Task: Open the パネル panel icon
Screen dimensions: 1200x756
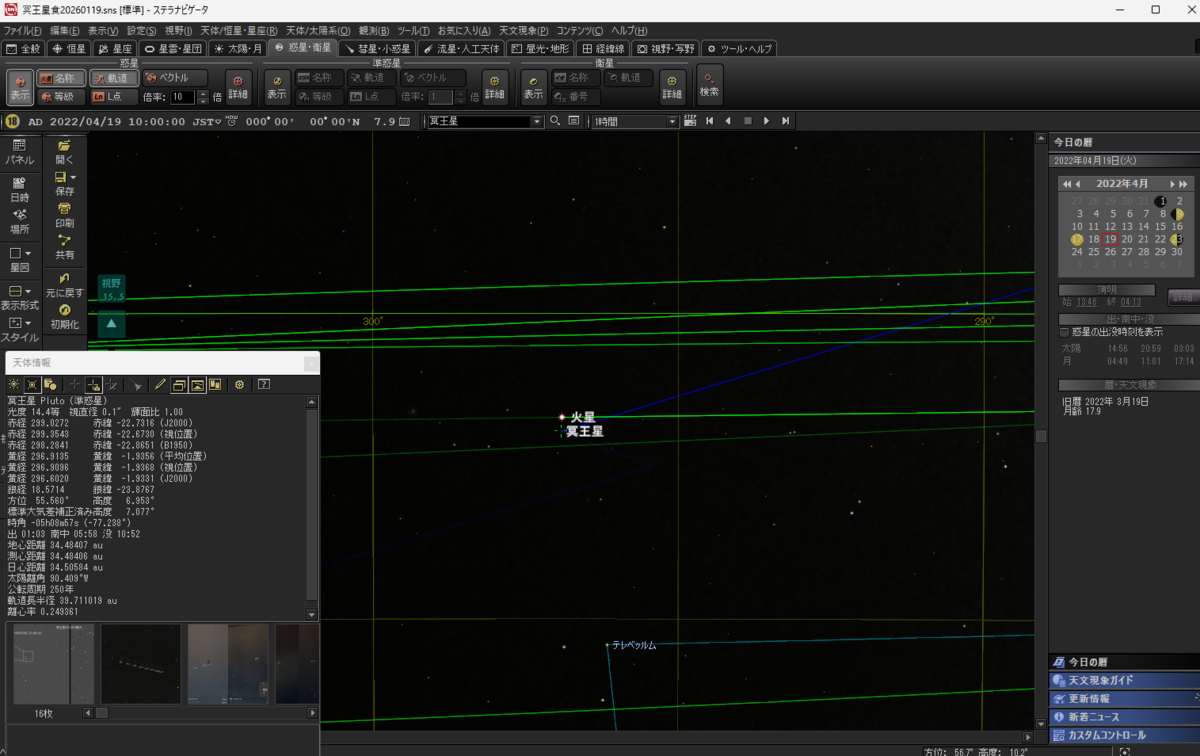Action: click(x=19, y=152)
